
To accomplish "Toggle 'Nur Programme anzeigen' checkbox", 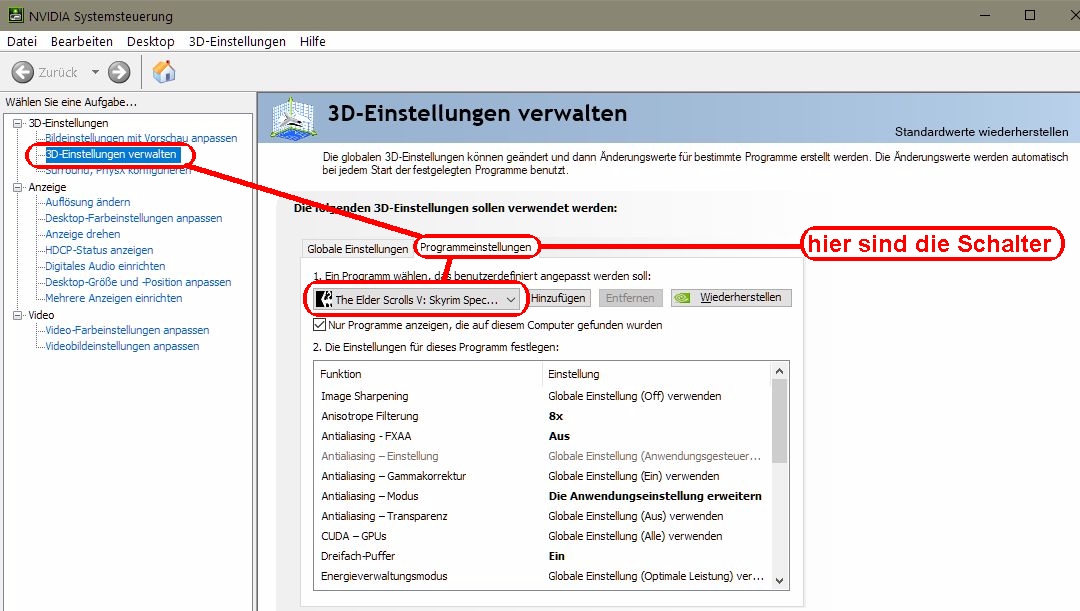I will click(320, 325).
